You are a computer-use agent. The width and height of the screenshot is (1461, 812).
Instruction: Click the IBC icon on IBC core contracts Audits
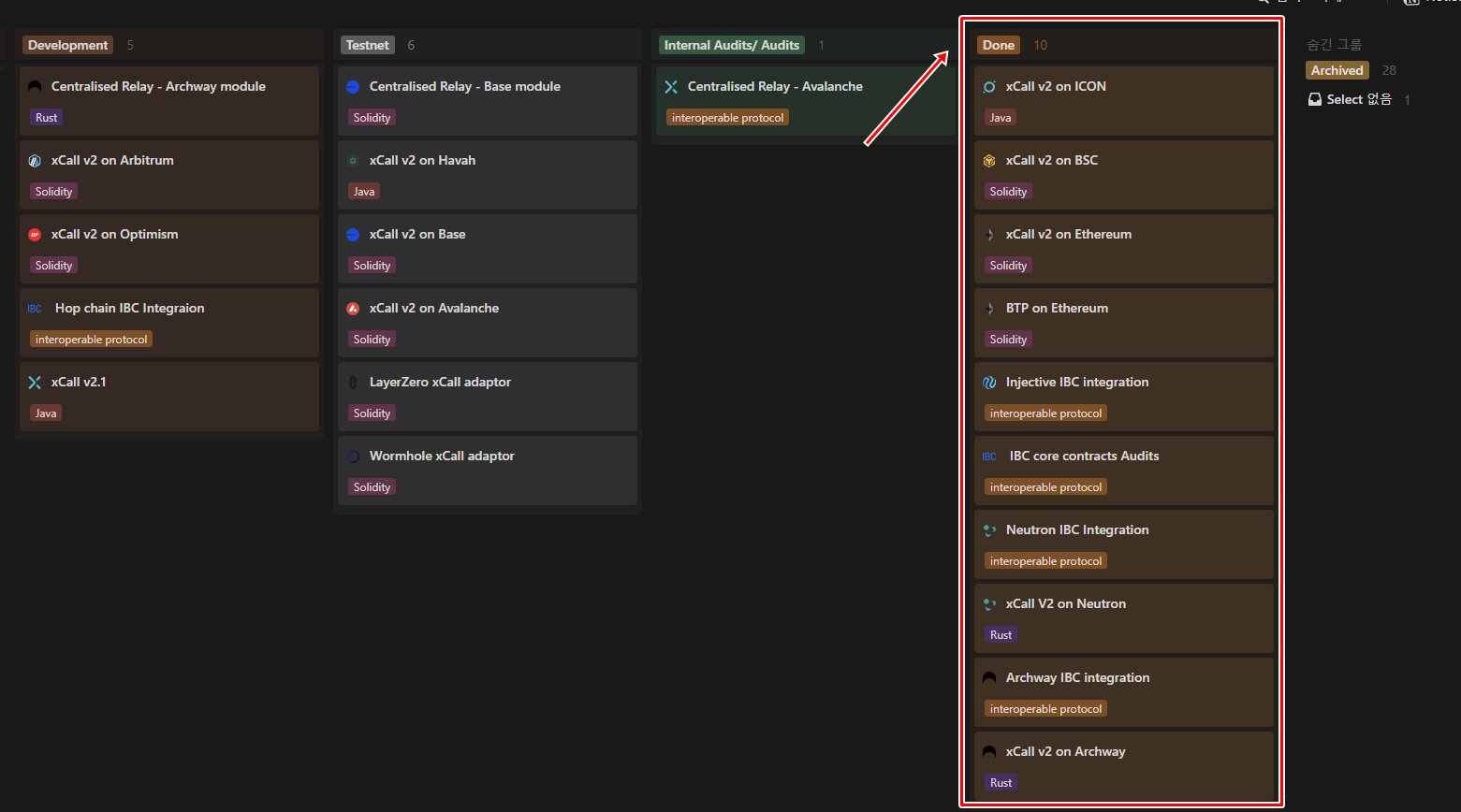click(x=989, y=457)
